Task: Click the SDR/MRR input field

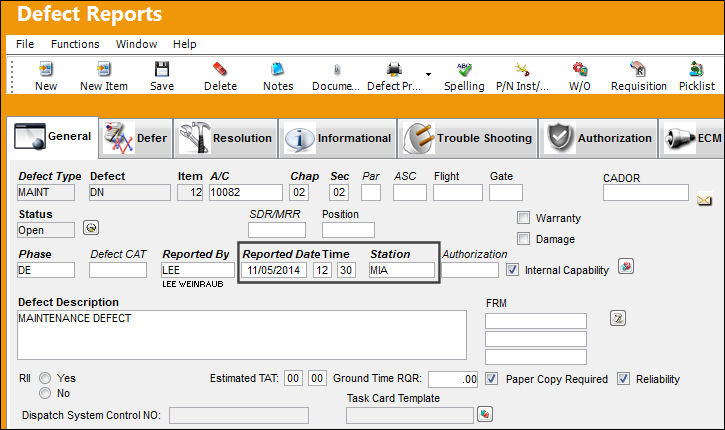Action: pyautogui.click(x=277, y=230)
